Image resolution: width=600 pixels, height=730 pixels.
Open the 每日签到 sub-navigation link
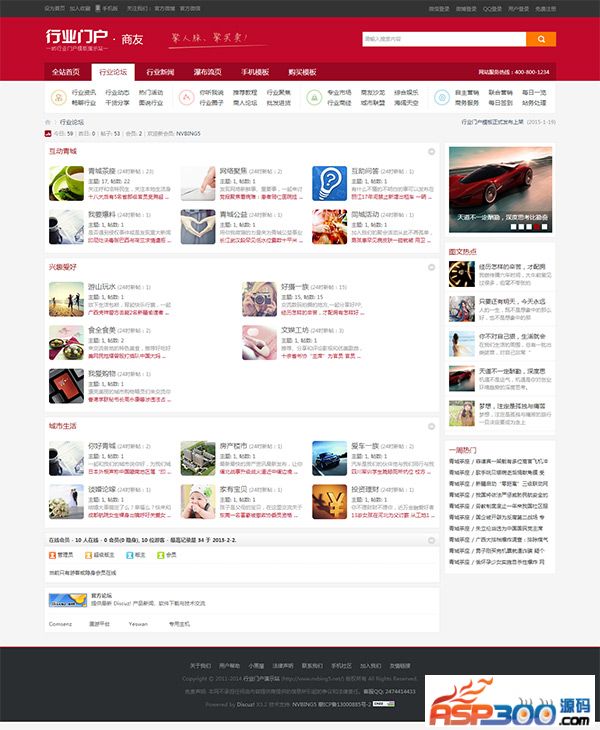(x=500, y=103)
